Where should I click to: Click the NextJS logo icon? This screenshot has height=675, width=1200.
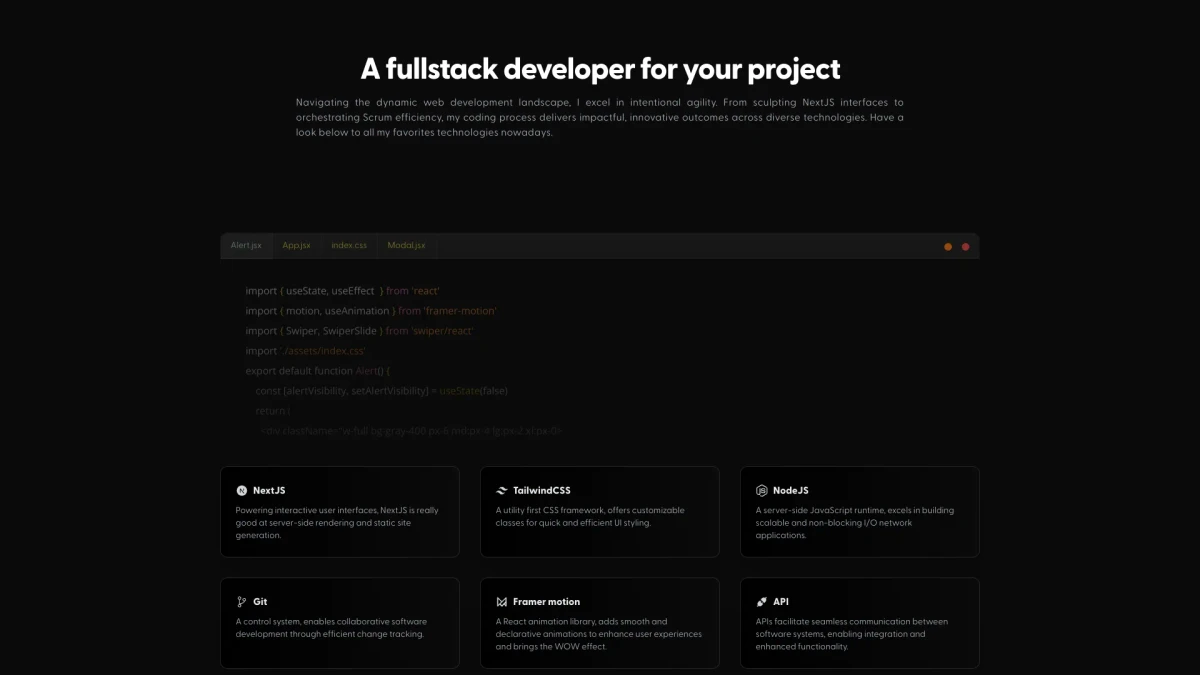click(242, 490)
